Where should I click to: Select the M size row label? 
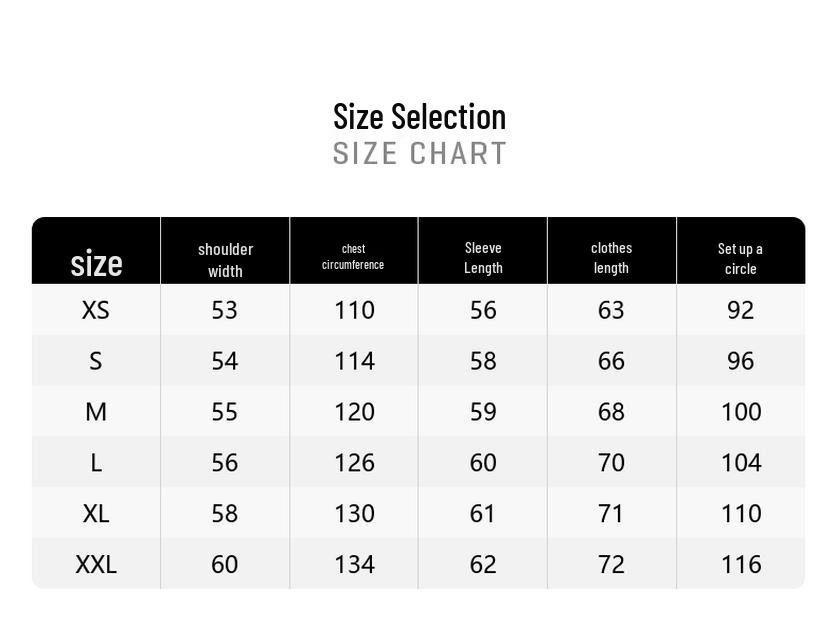pyautogui.click(x=96, y=412)
